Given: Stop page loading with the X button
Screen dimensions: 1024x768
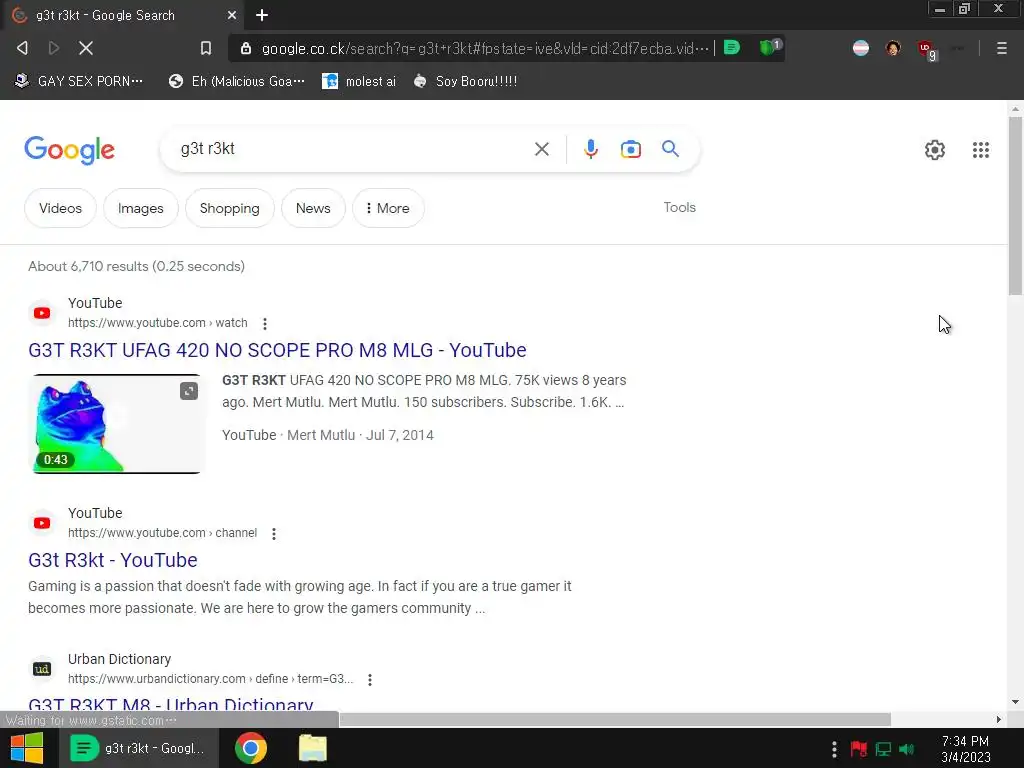Looking at the screenshot, I should click(x=86, y=48).
